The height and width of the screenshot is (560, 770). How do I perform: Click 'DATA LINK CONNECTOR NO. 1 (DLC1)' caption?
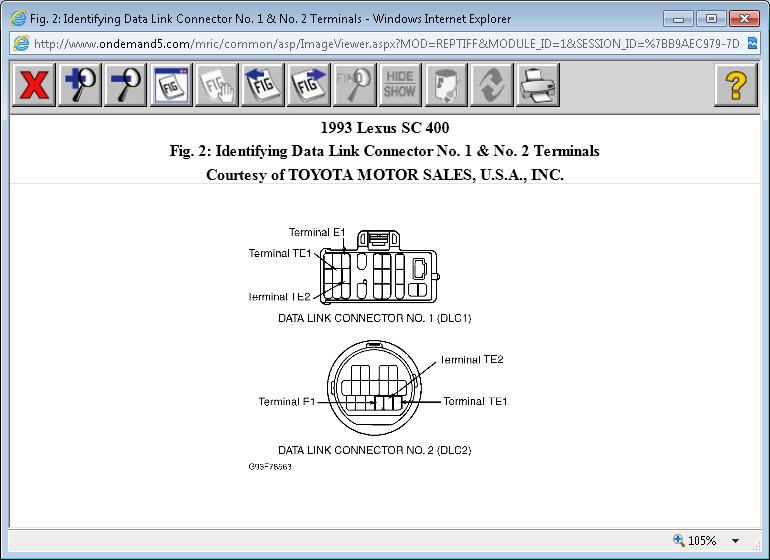coord(375,318)
